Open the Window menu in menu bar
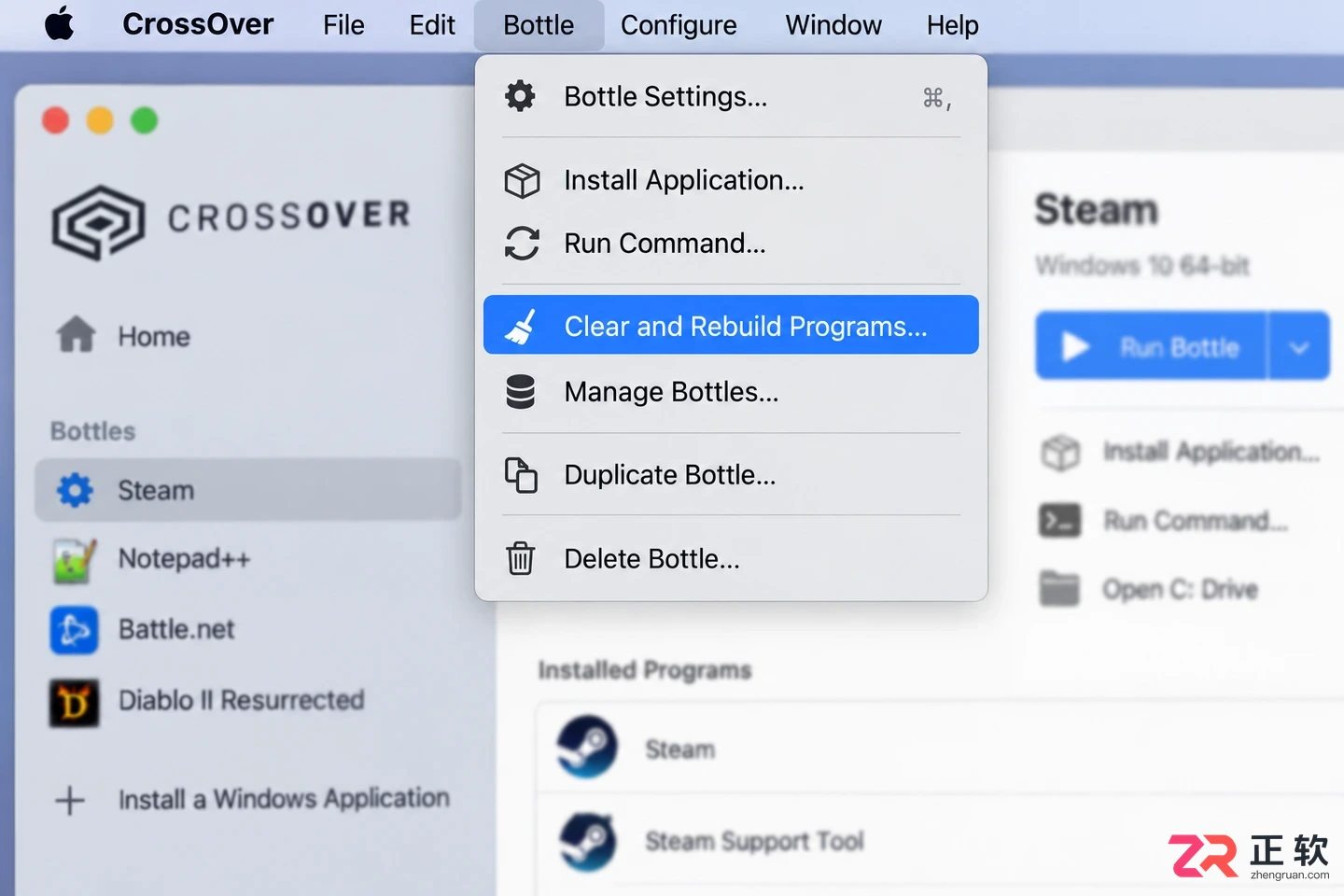This screenshot has height=896, width=1344. [x=833, y=25]
